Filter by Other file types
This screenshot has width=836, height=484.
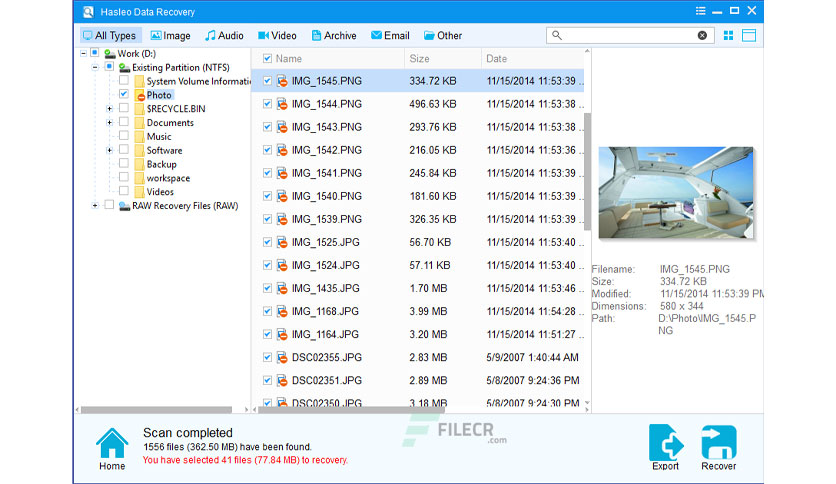point(443,36)
